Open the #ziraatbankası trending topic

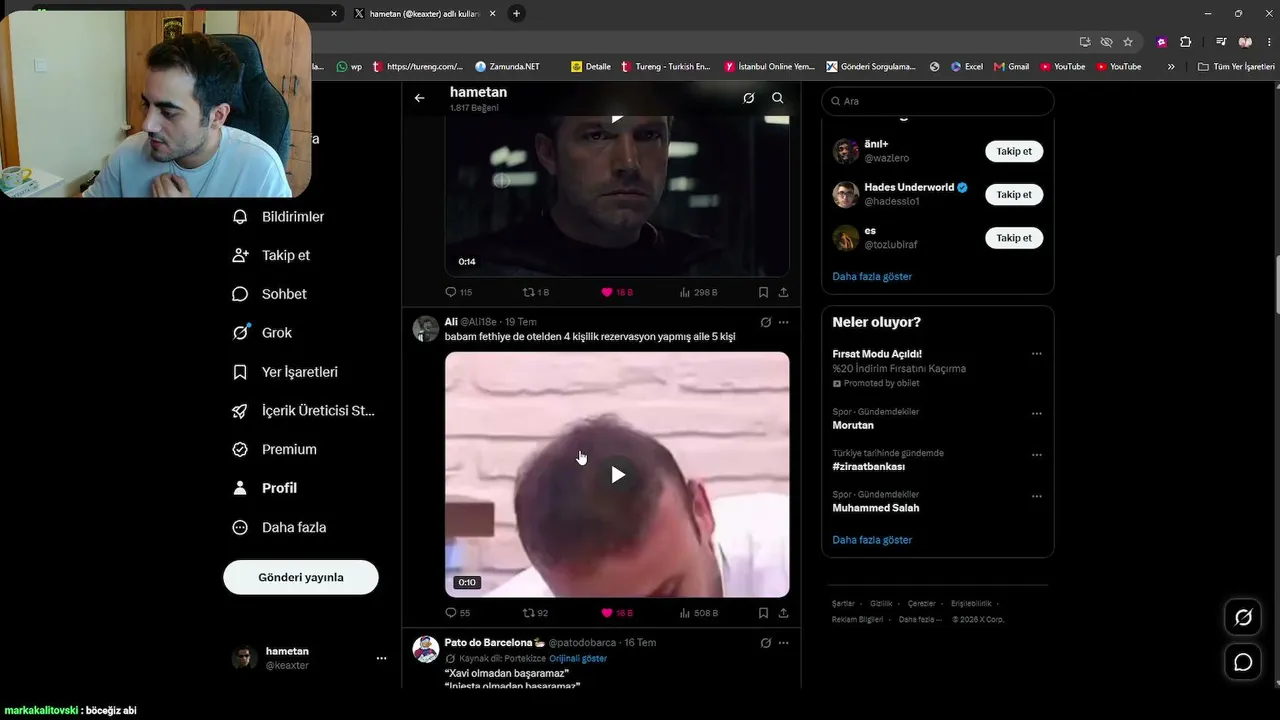click(x=868, y=467)
